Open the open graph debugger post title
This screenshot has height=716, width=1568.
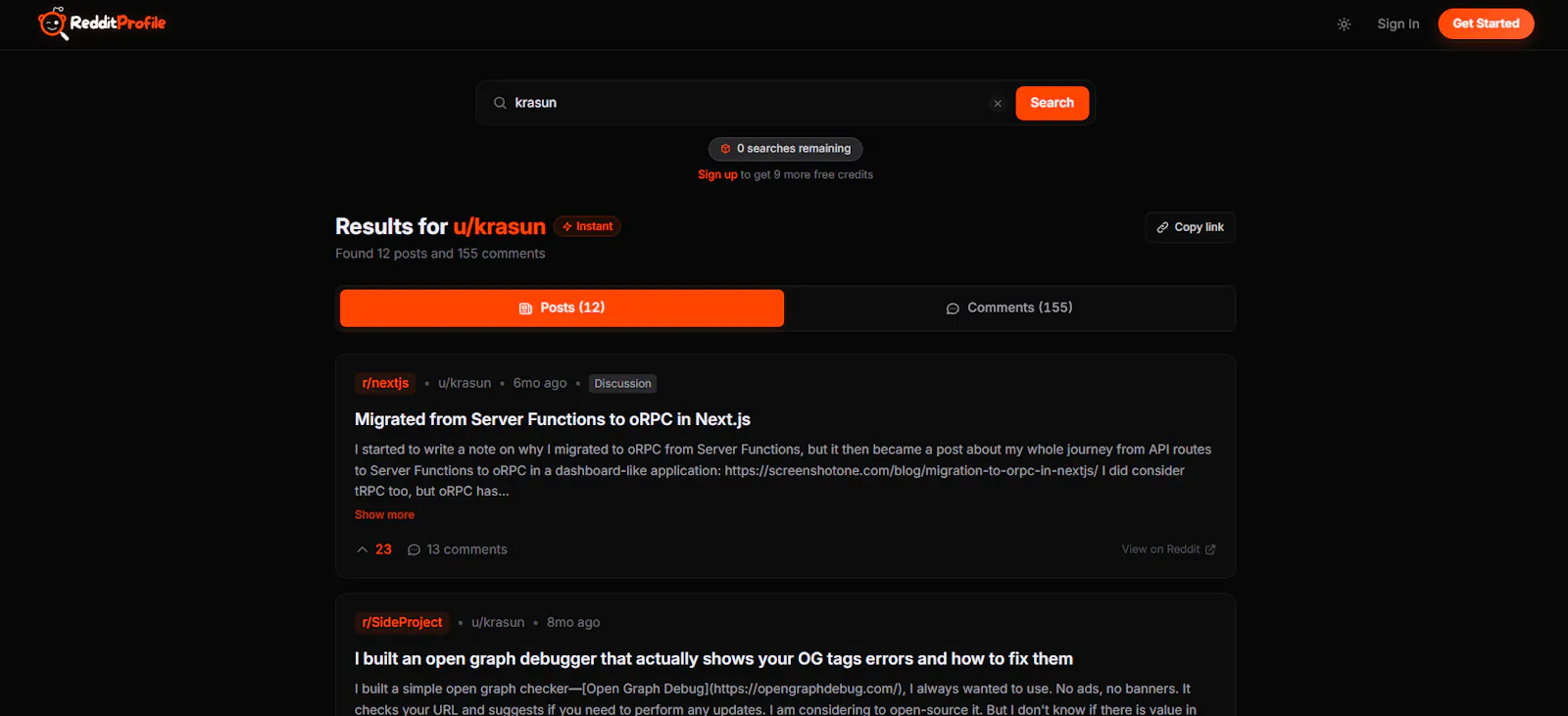coord(713,659)
